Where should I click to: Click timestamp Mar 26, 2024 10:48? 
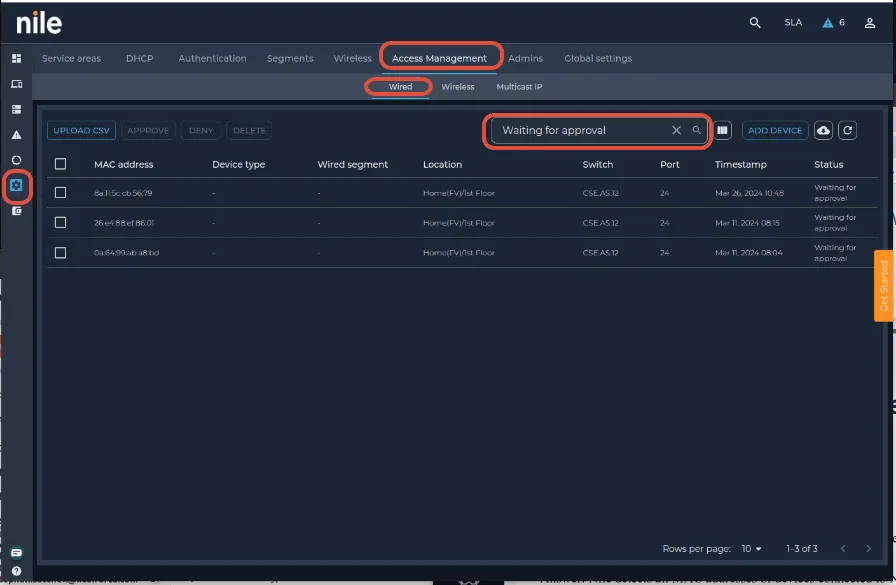click(749, 193)
